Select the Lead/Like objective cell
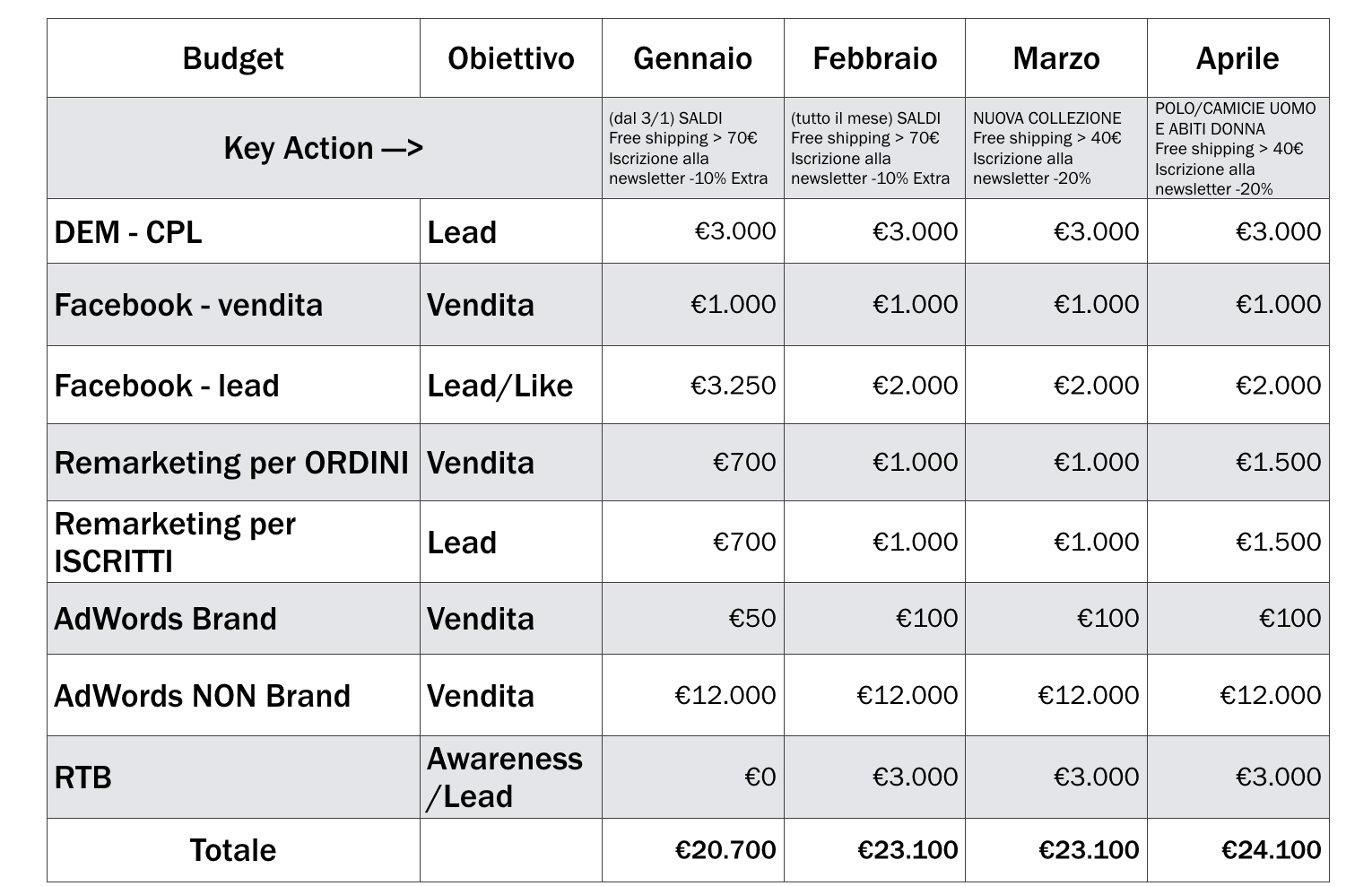Screen dimensions: 1372x886 (x=499, y=386)
